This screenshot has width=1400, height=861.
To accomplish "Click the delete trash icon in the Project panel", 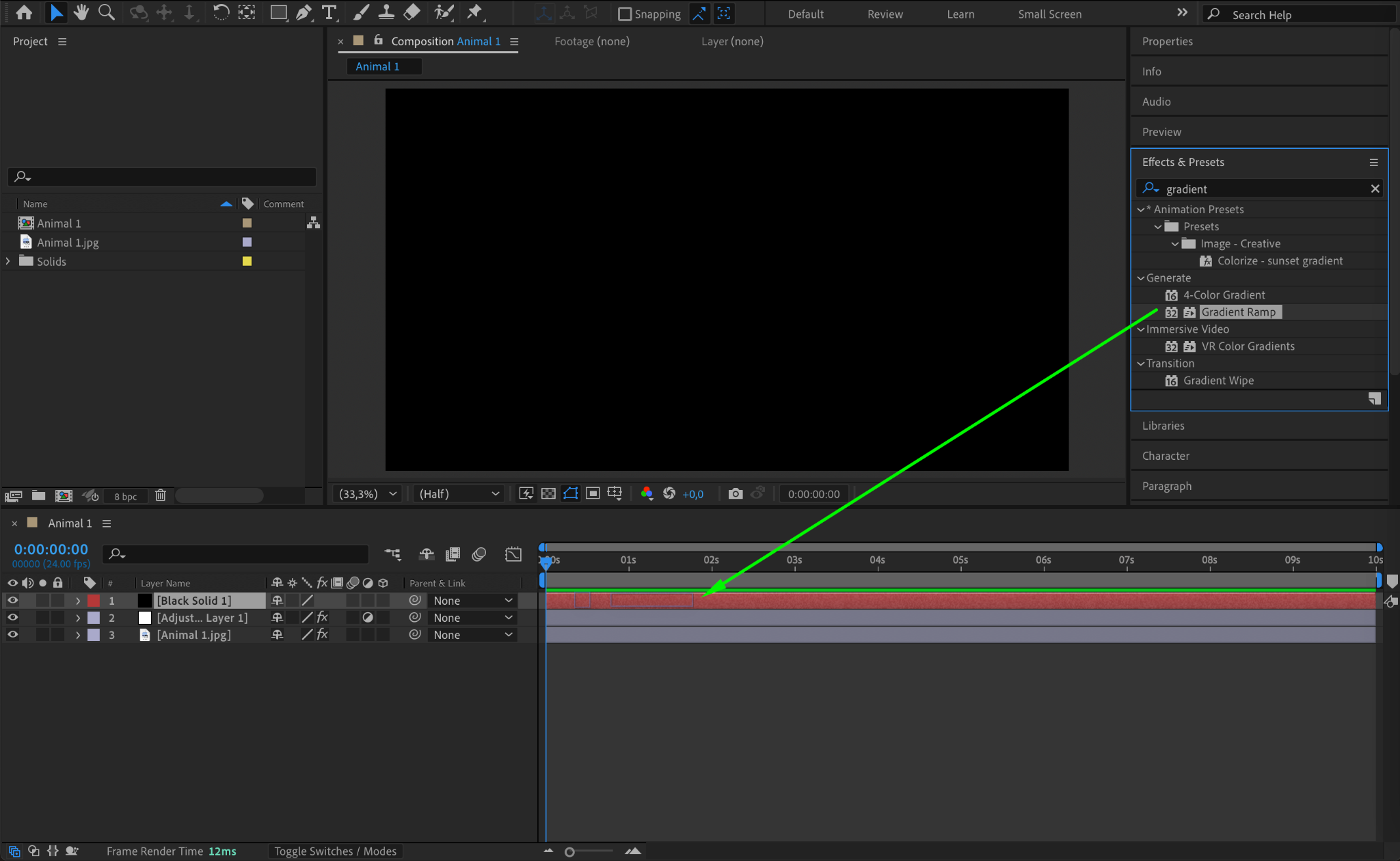I will coord(161,495).
